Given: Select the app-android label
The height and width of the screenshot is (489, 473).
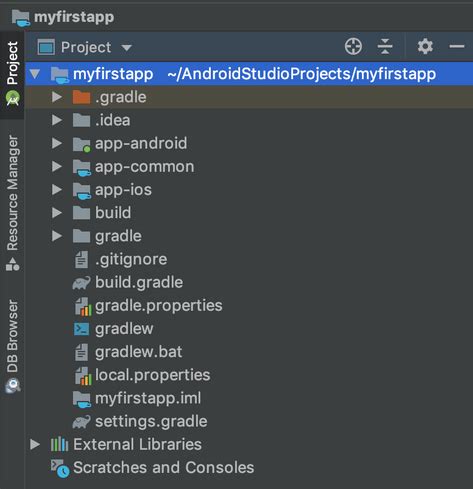Looking at the screenshot, I should 141,144.
